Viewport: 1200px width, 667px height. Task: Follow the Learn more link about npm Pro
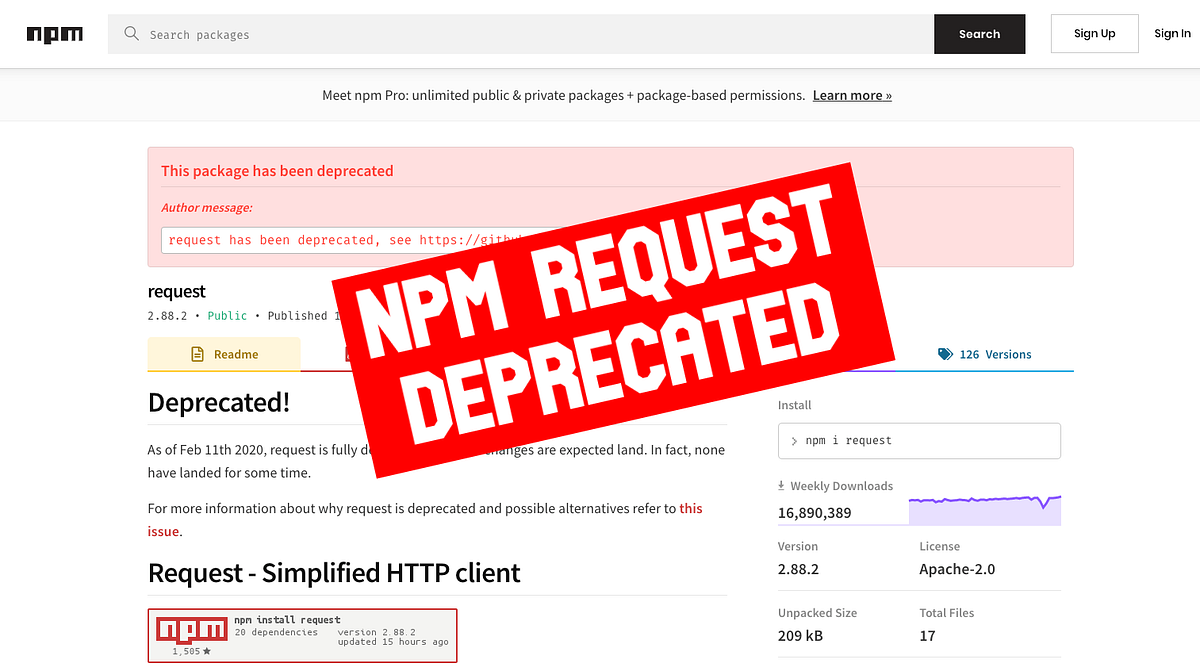coord(851,95)
